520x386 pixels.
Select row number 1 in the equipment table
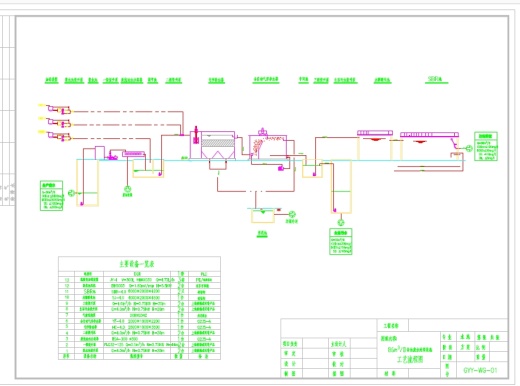tap(67, 350)
